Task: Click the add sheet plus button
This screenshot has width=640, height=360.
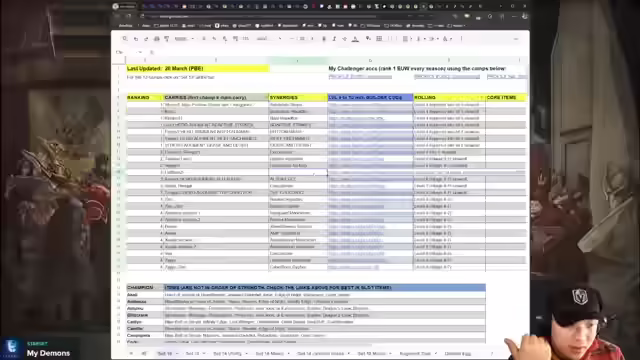Action: point(131,353)
